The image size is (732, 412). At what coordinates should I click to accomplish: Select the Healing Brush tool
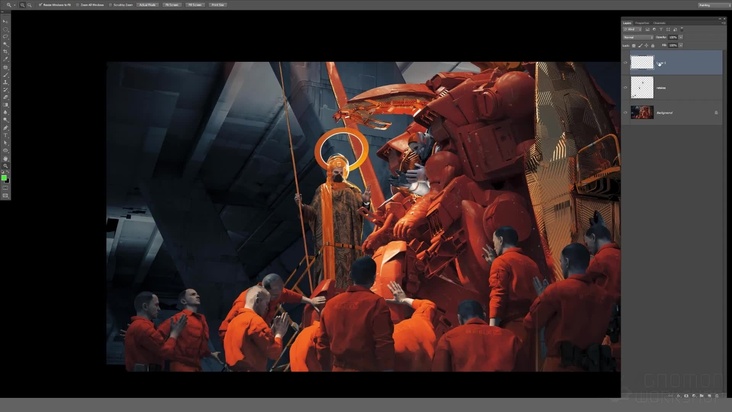tap(6, 67)
